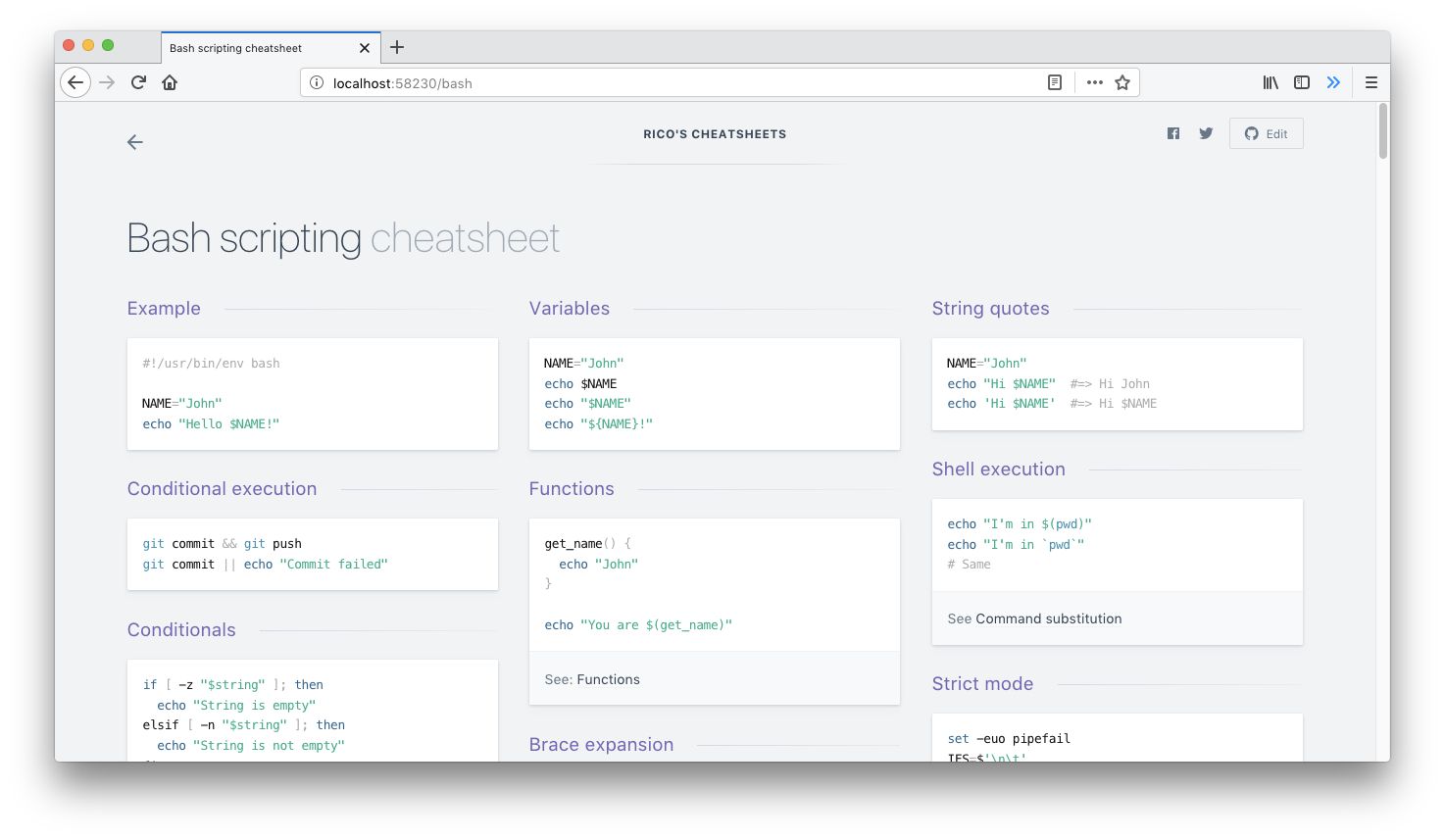1445x840 pixels.
Task: Open the Firefox hamburger menu
Action: click(1370, 82)
